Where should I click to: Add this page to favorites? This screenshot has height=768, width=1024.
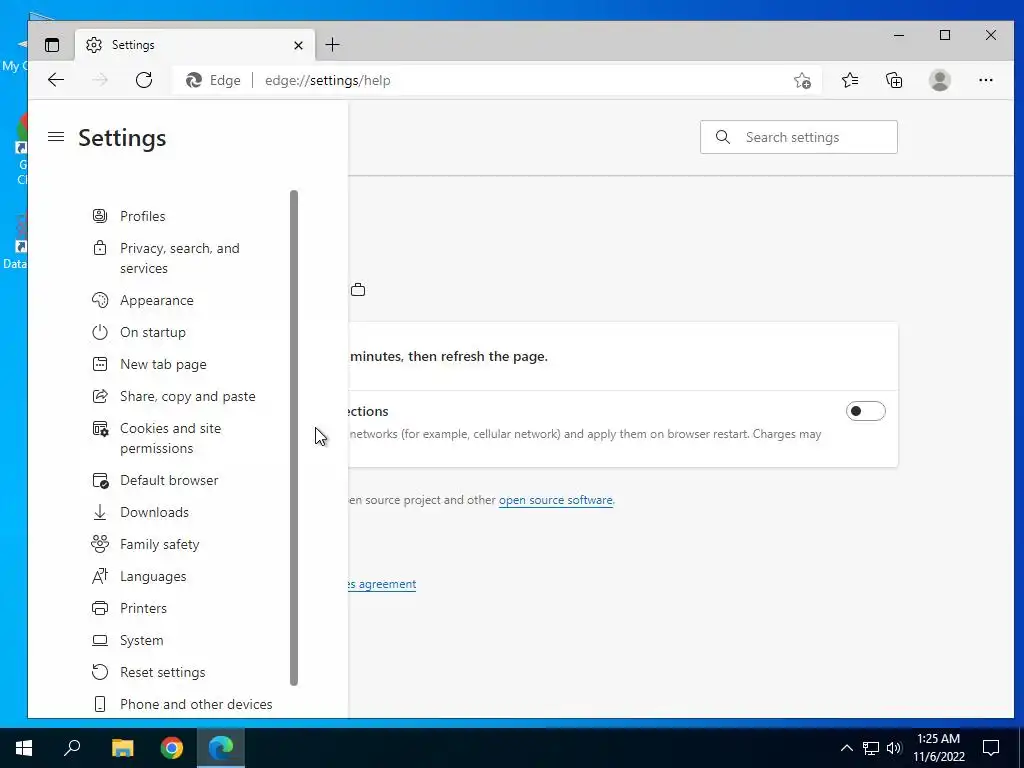pyautogui.click(x=802, y=80)
